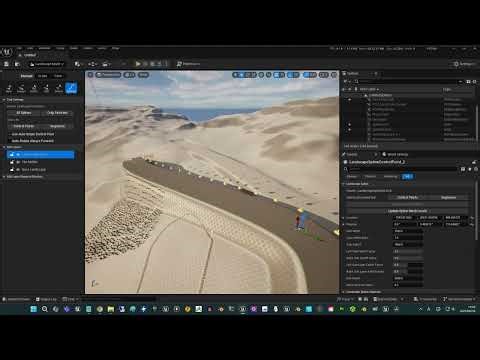Toggle lock on the second edit layer

(x=12, y=162)
